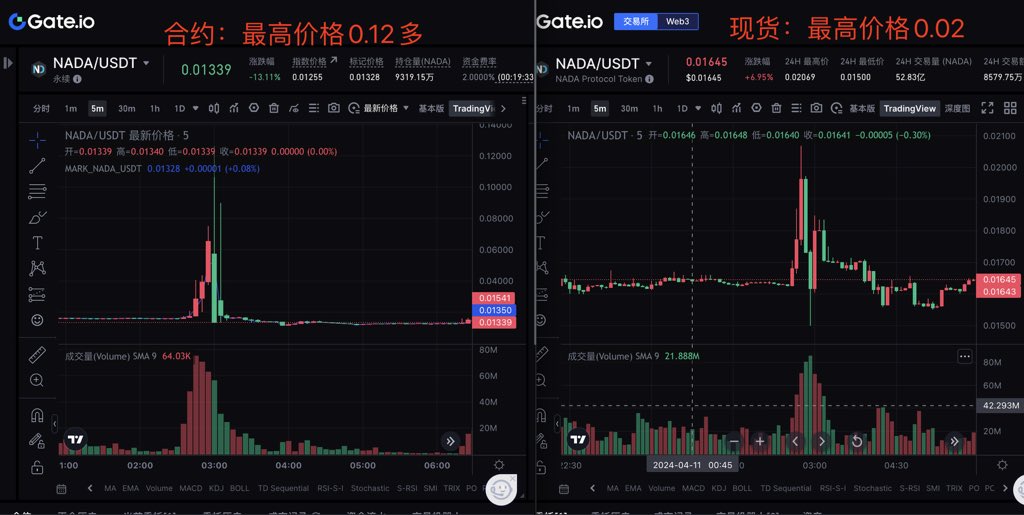1024x515 pixels.
Task: Click trash delete icon in left toolbar
Action: point(274,108)
